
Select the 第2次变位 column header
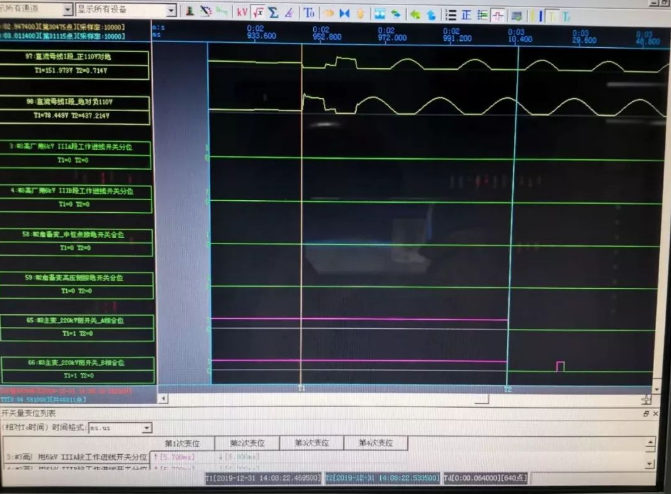point(243,442)
